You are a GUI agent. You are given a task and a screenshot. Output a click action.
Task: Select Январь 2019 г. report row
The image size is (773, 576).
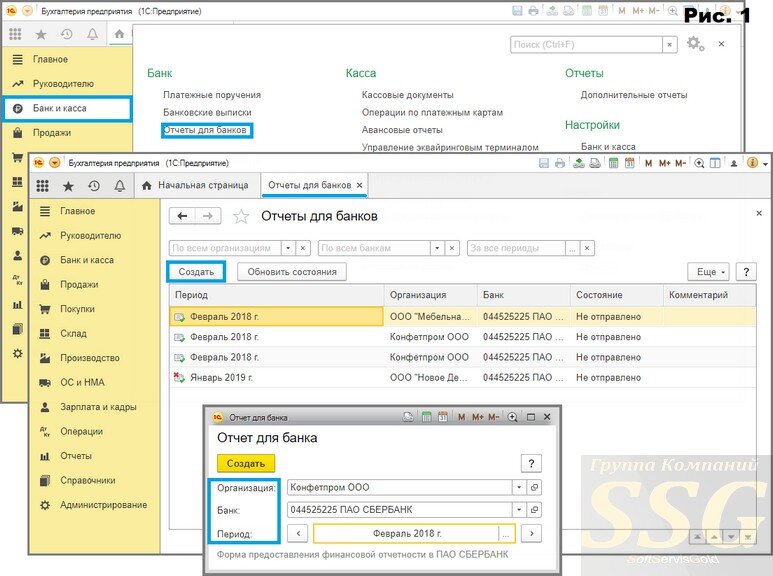click(x=462, y=378)
